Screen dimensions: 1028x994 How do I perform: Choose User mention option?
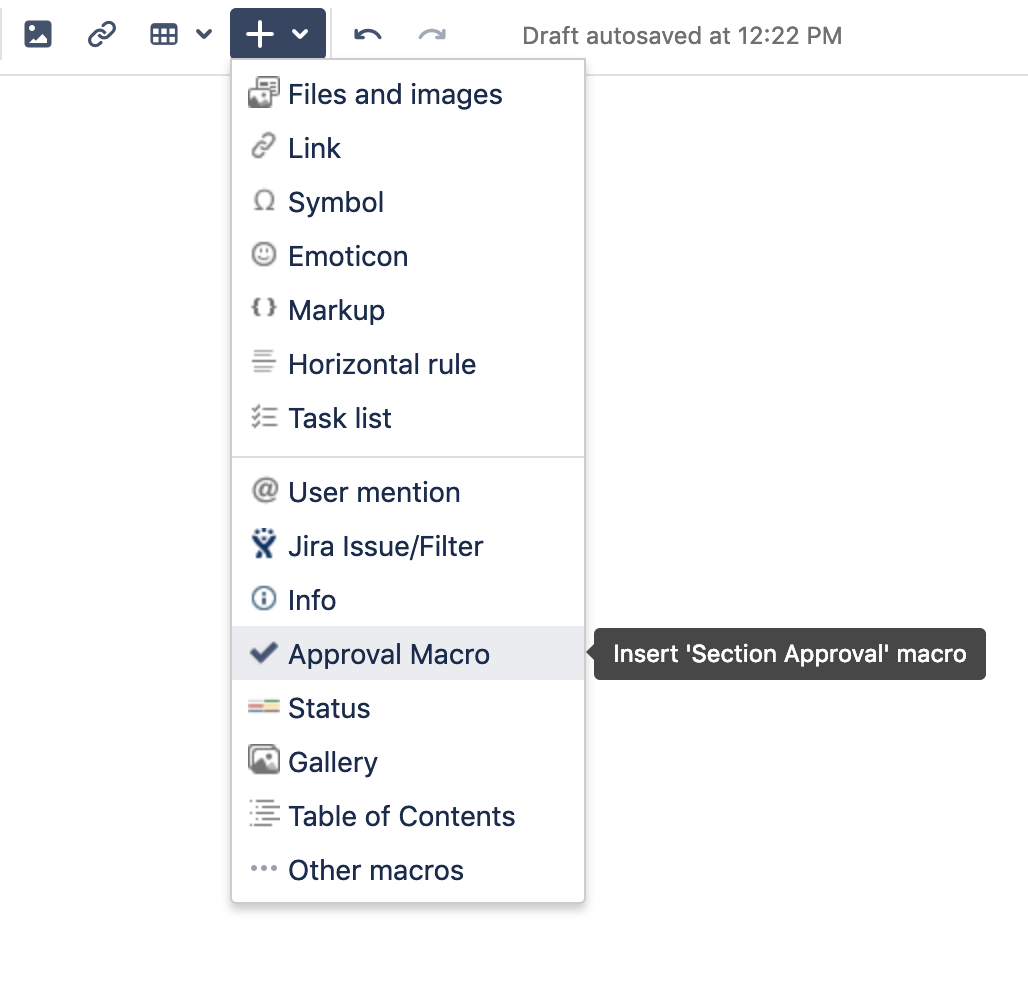373,492
